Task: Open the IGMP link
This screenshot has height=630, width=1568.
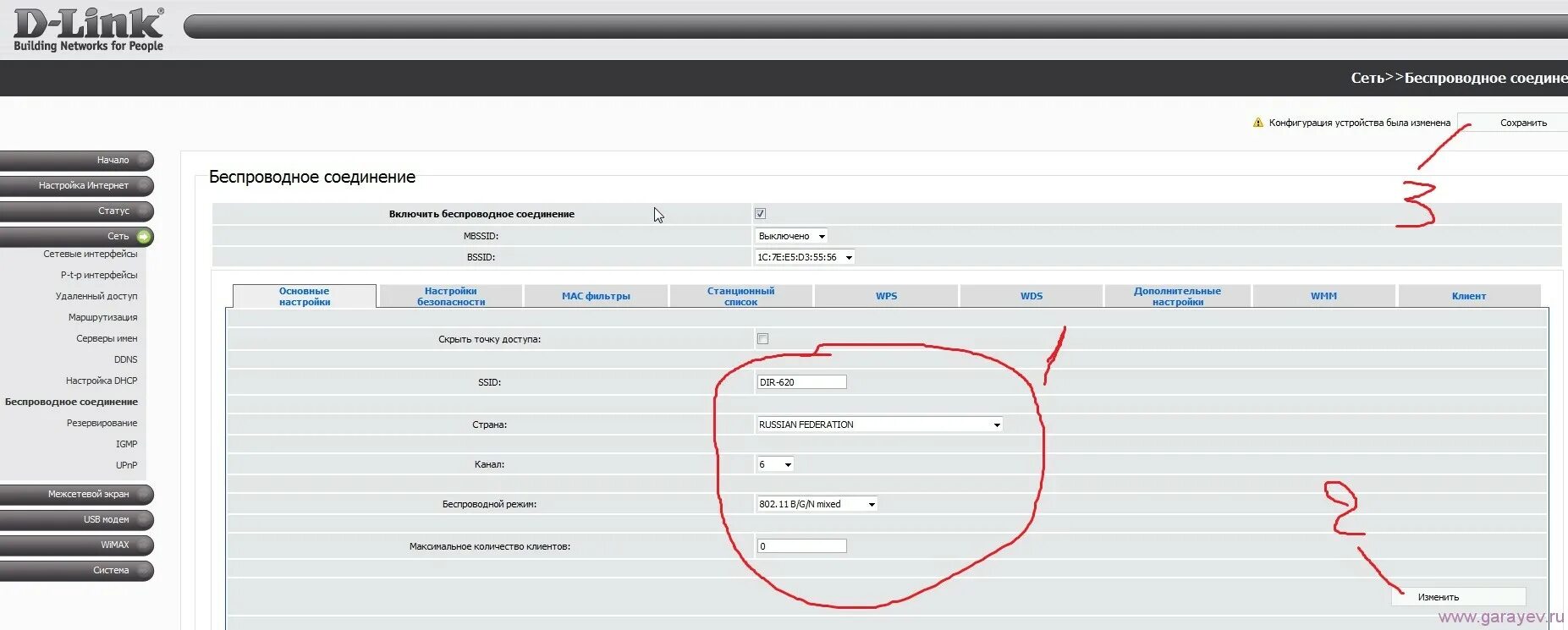Action: (x=126, y=444)
